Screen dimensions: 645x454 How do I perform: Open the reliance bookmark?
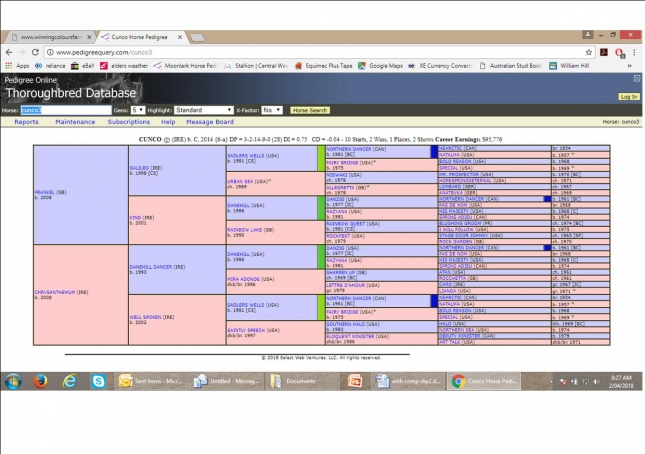50,66
